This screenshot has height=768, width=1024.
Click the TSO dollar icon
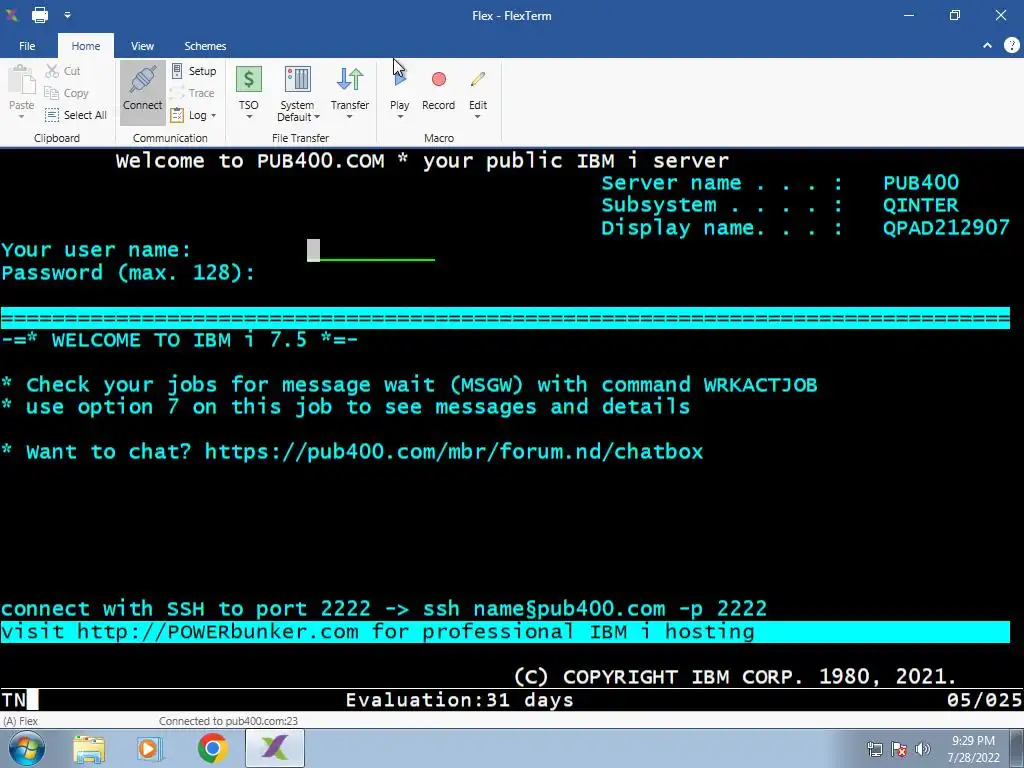tap(249, 80)
